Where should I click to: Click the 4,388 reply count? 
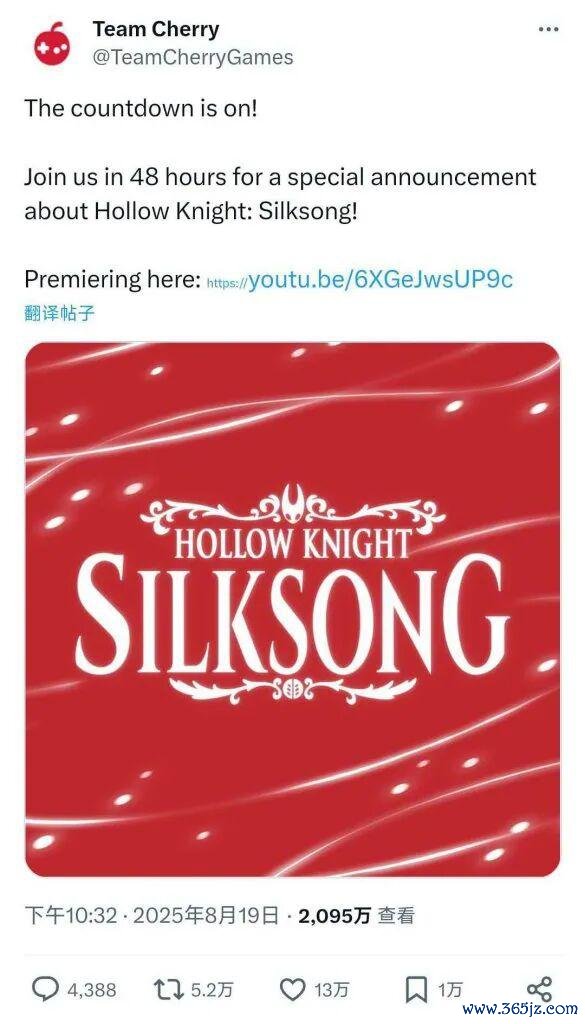92,990
